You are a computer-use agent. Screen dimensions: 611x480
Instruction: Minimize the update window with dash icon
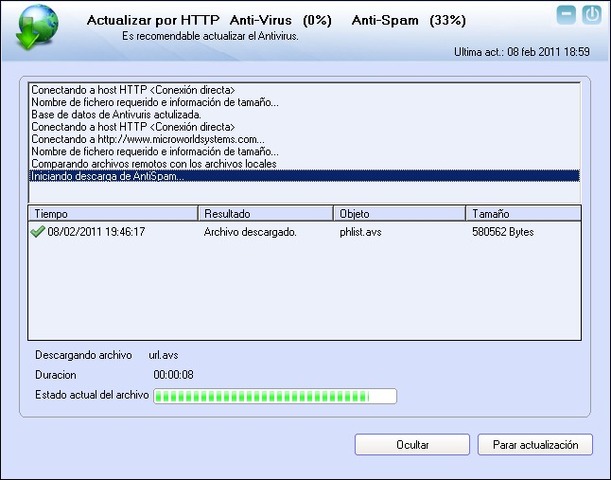(566, 15)
